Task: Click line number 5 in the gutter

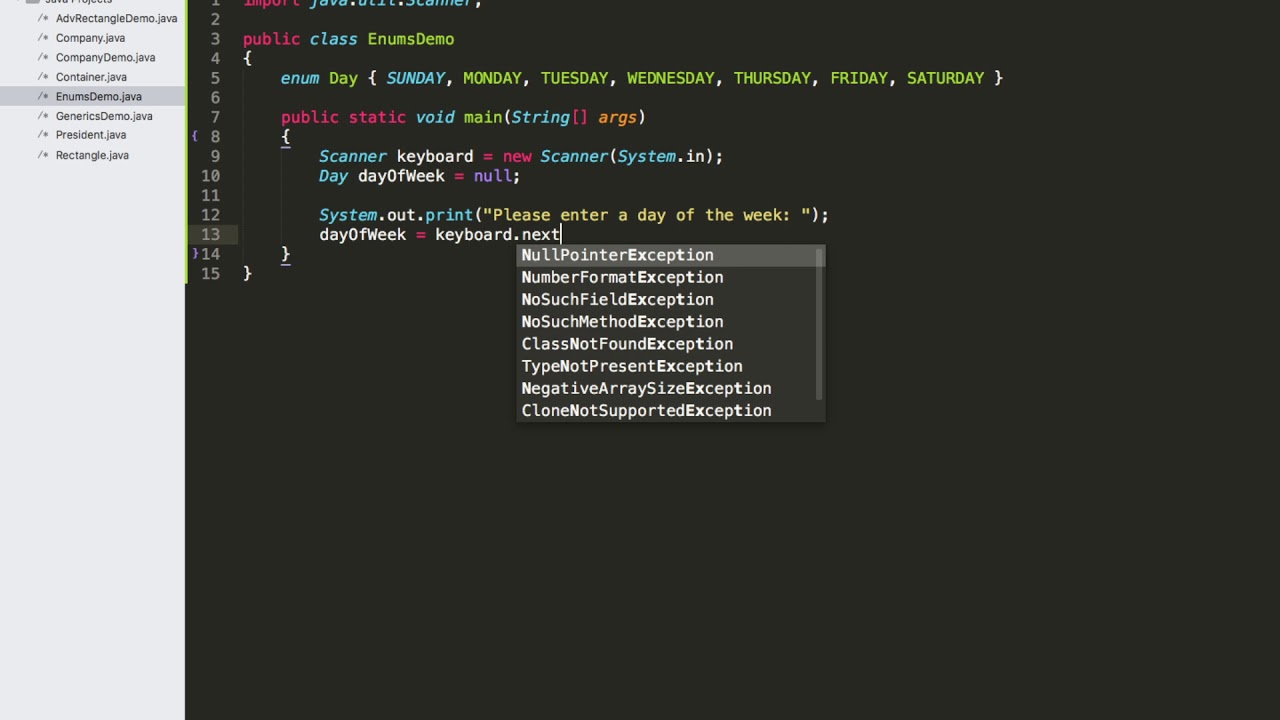Action: pyautogui.click(x=215, y=78)
